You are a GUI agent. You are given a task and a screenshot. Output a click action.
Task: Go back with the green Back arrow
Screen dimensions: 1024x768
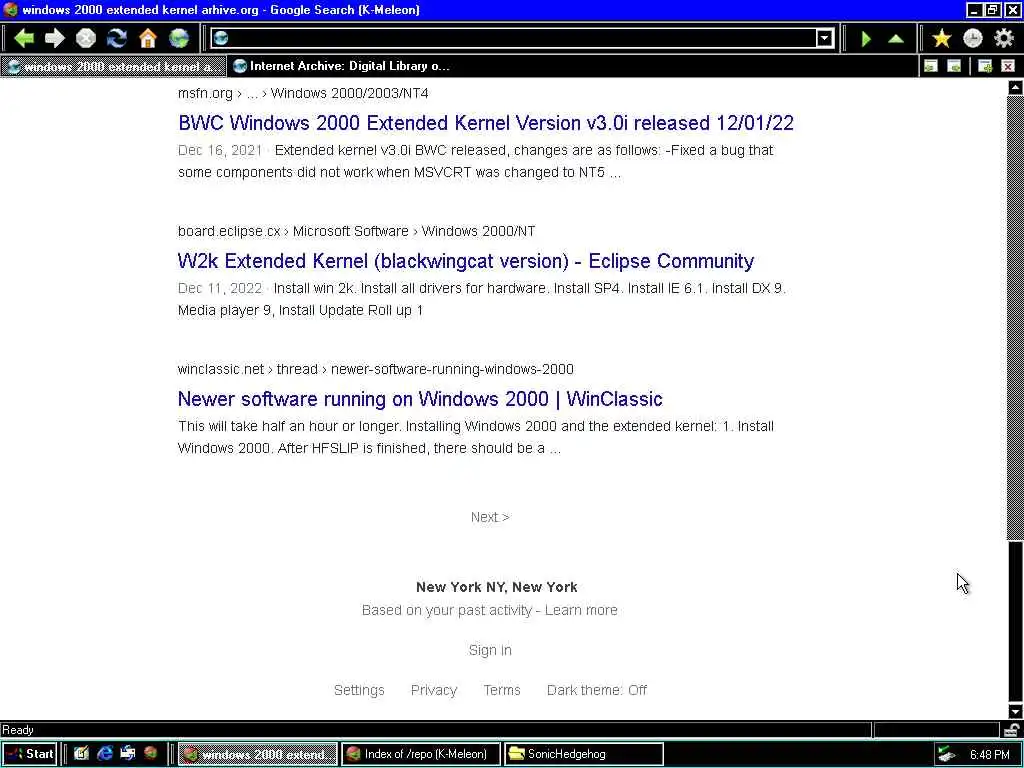click(24, 39)
